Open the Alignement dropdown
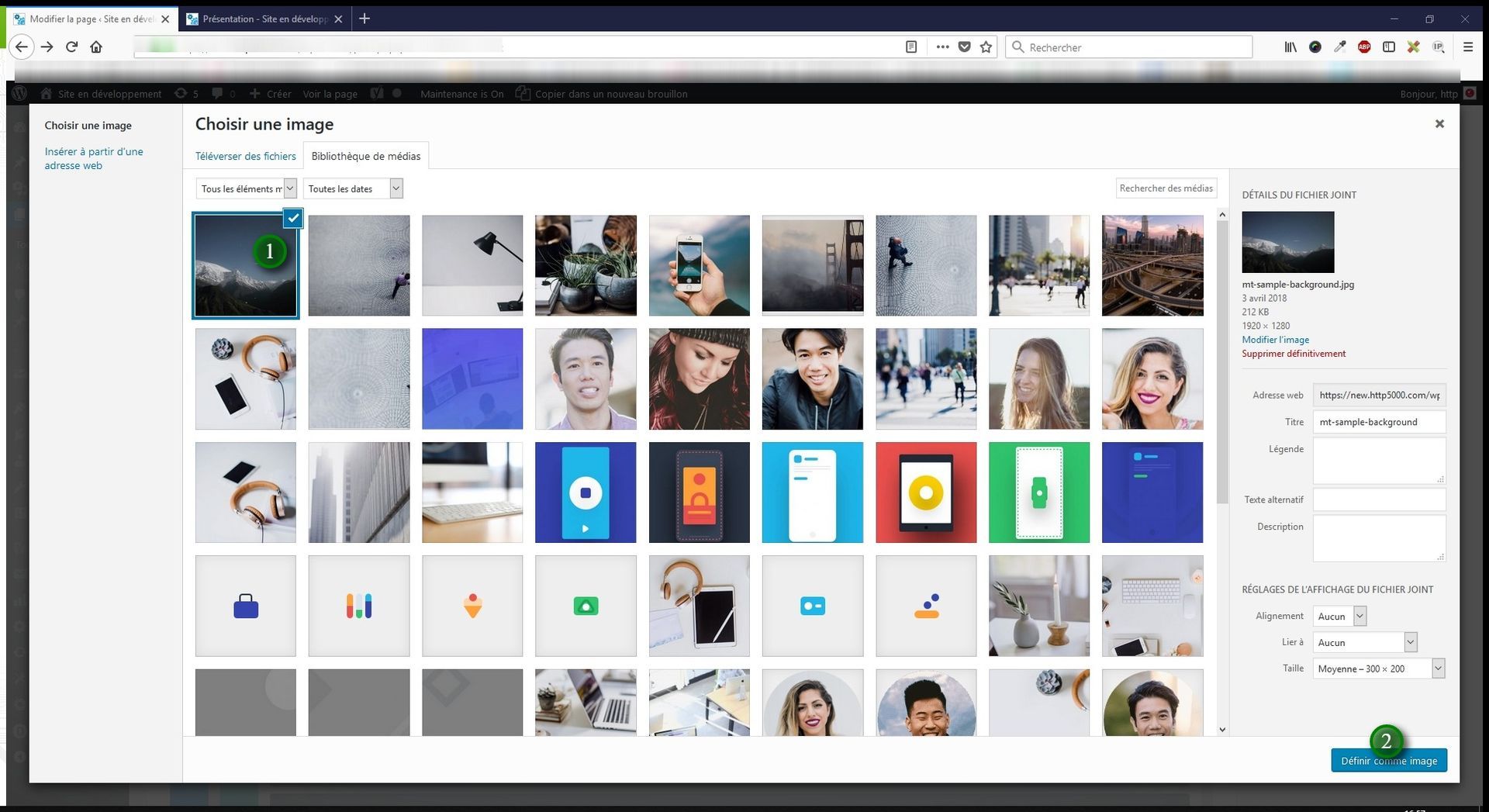The width and height of the screenshot is (1489, 812). (1339, 616)
